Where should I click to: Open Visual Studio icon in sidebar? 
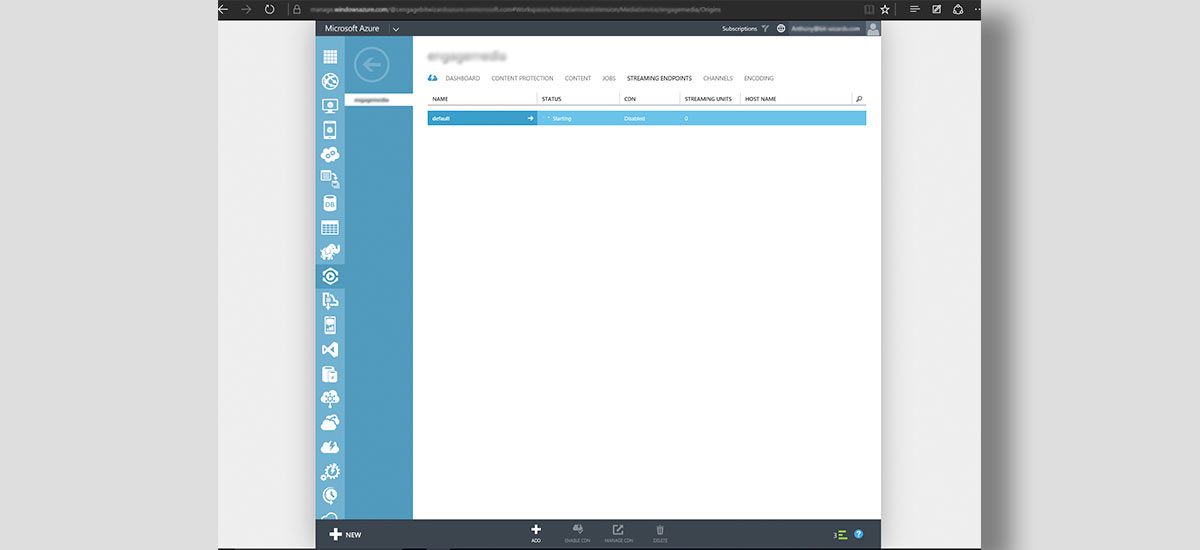[330, 350]
